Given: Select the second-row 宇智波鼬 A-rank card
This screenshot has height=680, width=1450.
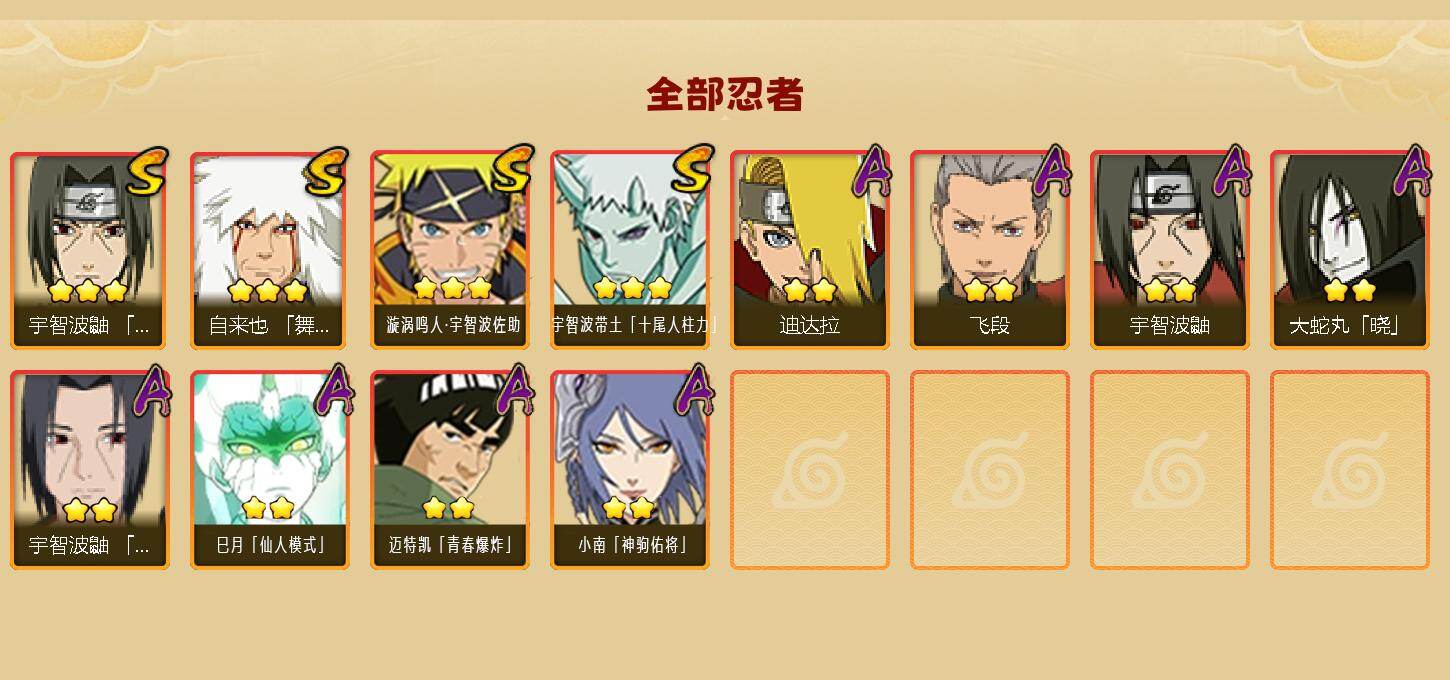Looking at the screenshot, I should click(89, 470).
